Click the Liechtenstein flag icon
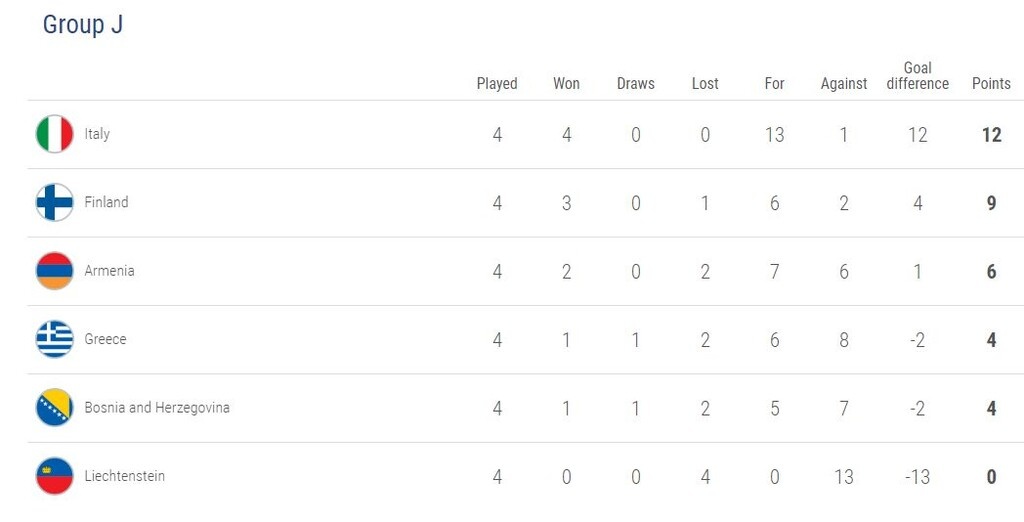Screen dimensions: 1024x522 coord(55,476)
